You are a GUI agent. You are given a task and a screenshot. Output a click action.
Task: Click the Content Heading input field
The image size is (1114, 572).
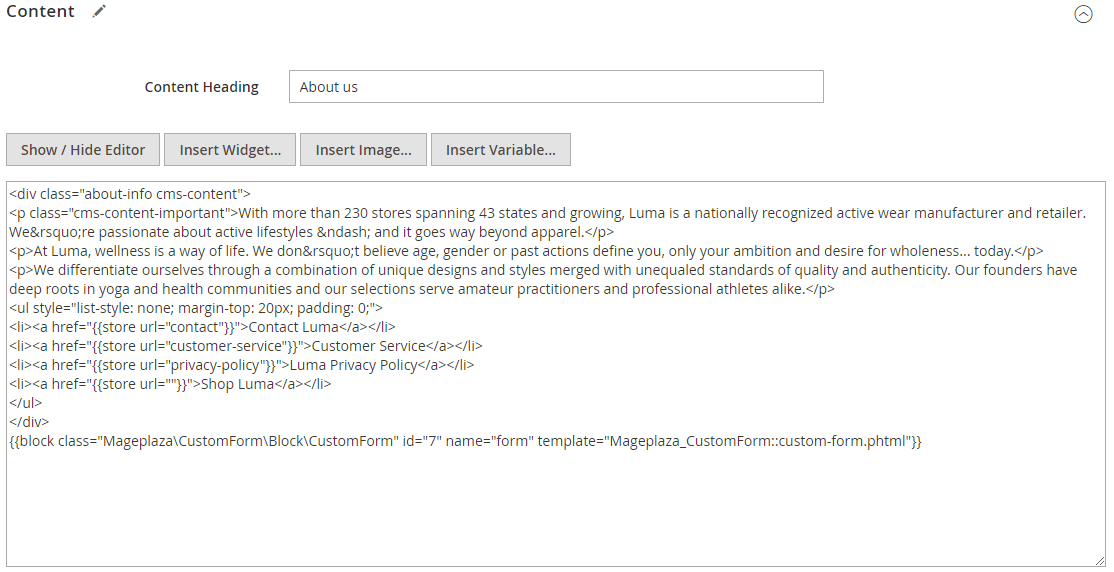556,87
